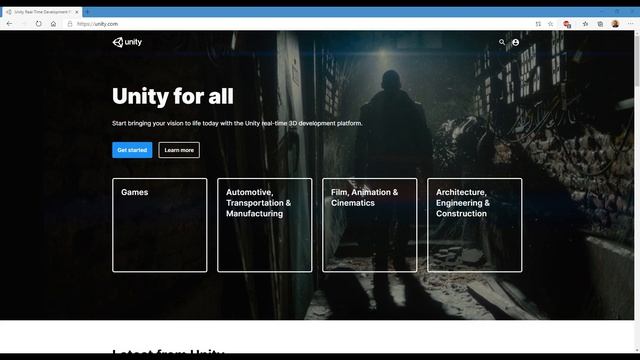Open the Games card
Screen dimensions: 640x360
pos(160,225)
